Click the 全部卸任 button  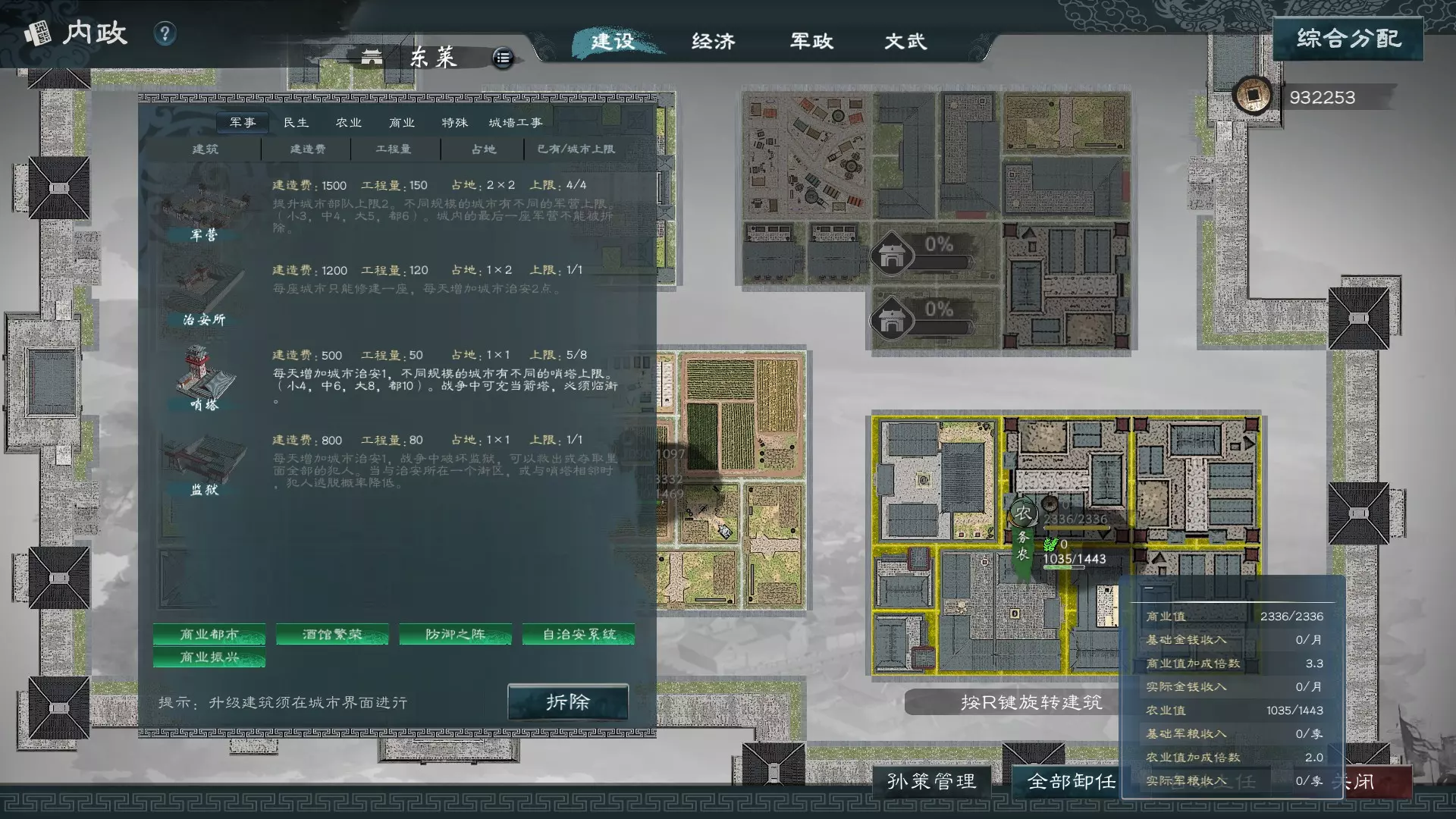point(1070,781)
